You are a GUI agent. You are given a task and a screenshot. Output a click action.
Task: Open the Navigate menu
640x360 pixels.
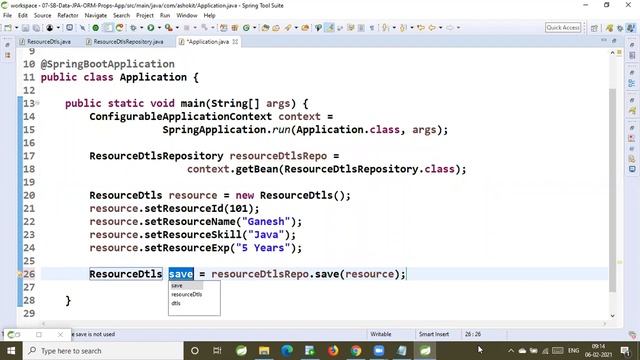(x=96, y=16)
